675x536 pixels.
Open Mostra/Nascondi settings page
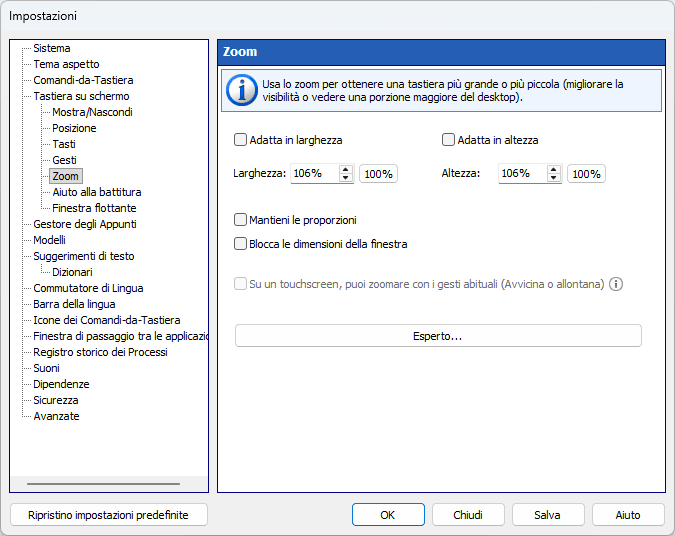pyautogui.click(x=92, y=112)
